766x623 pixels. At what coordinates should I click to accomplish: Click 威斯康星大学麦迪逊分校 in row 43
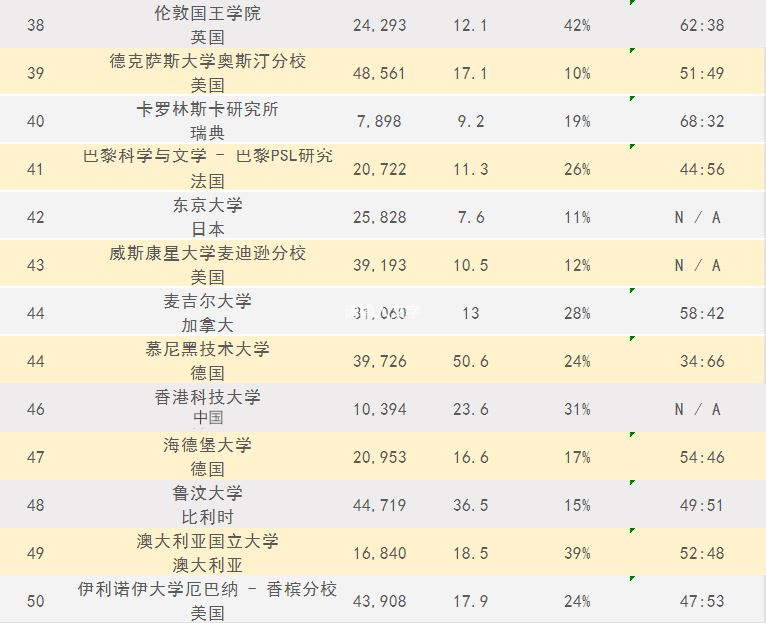pyautogui.click(x=208, y=253)
